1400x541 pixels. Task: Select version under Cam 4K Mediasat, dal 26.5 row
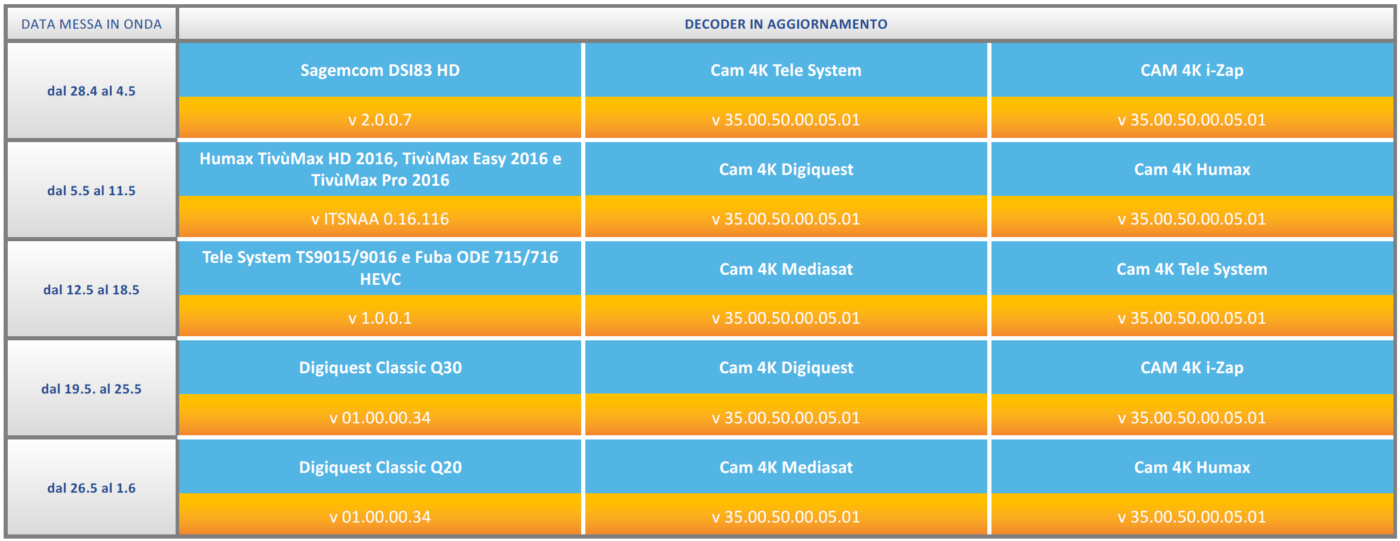coord(786,515)
